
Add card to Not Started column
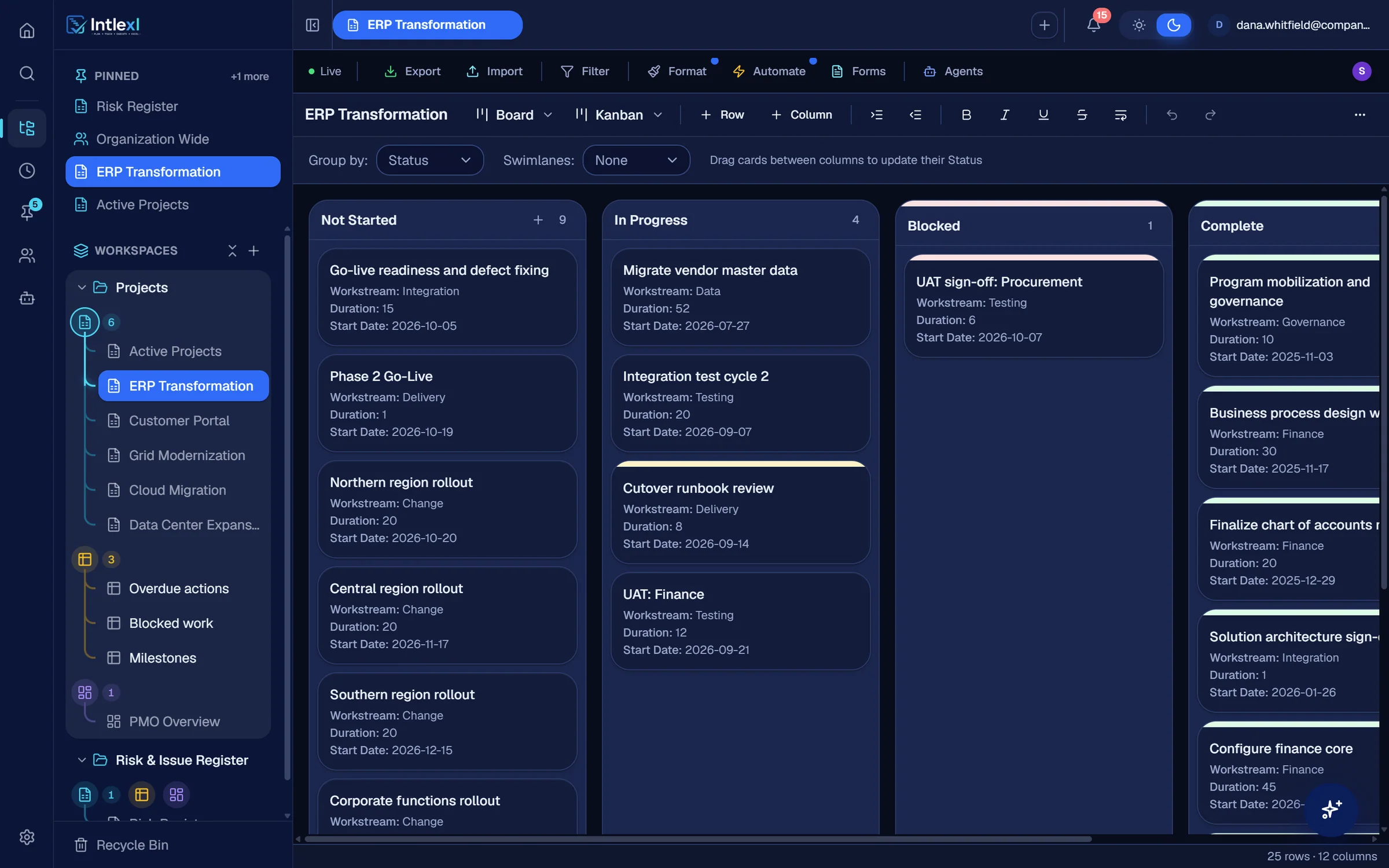pos(538,220)
